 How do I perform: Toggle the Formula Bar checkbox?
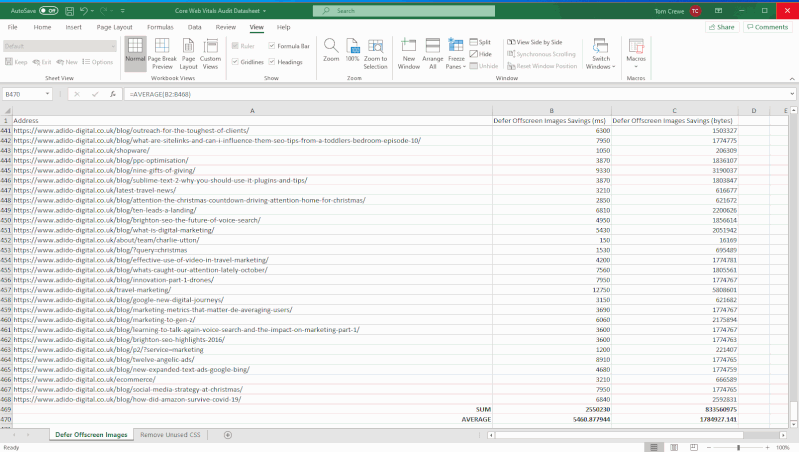pyautogui.click(x=271, y=46)
